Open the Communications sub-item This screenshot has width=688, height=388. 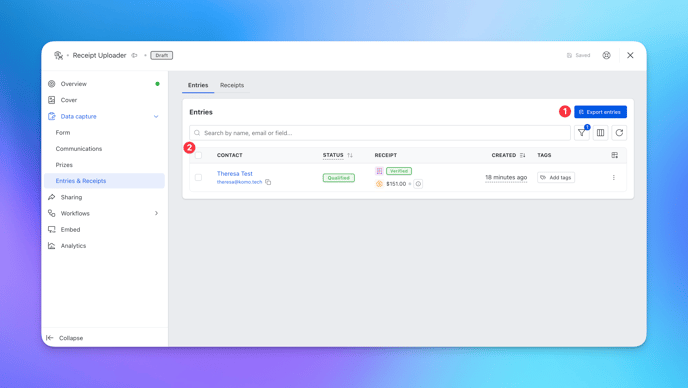[79, 149]
